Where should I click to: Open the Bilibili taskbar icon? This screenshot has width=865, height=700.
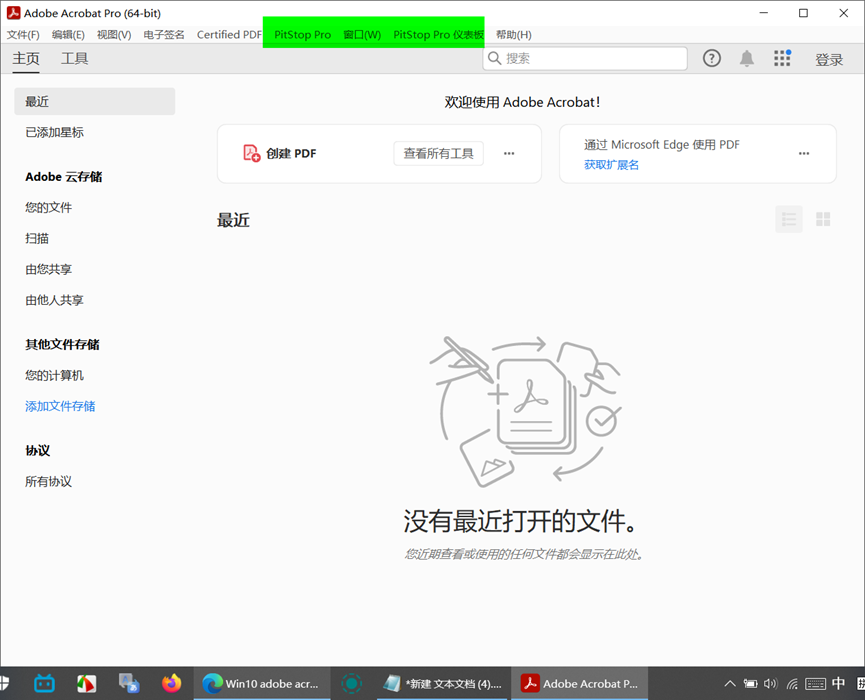(x=44, y=684)
